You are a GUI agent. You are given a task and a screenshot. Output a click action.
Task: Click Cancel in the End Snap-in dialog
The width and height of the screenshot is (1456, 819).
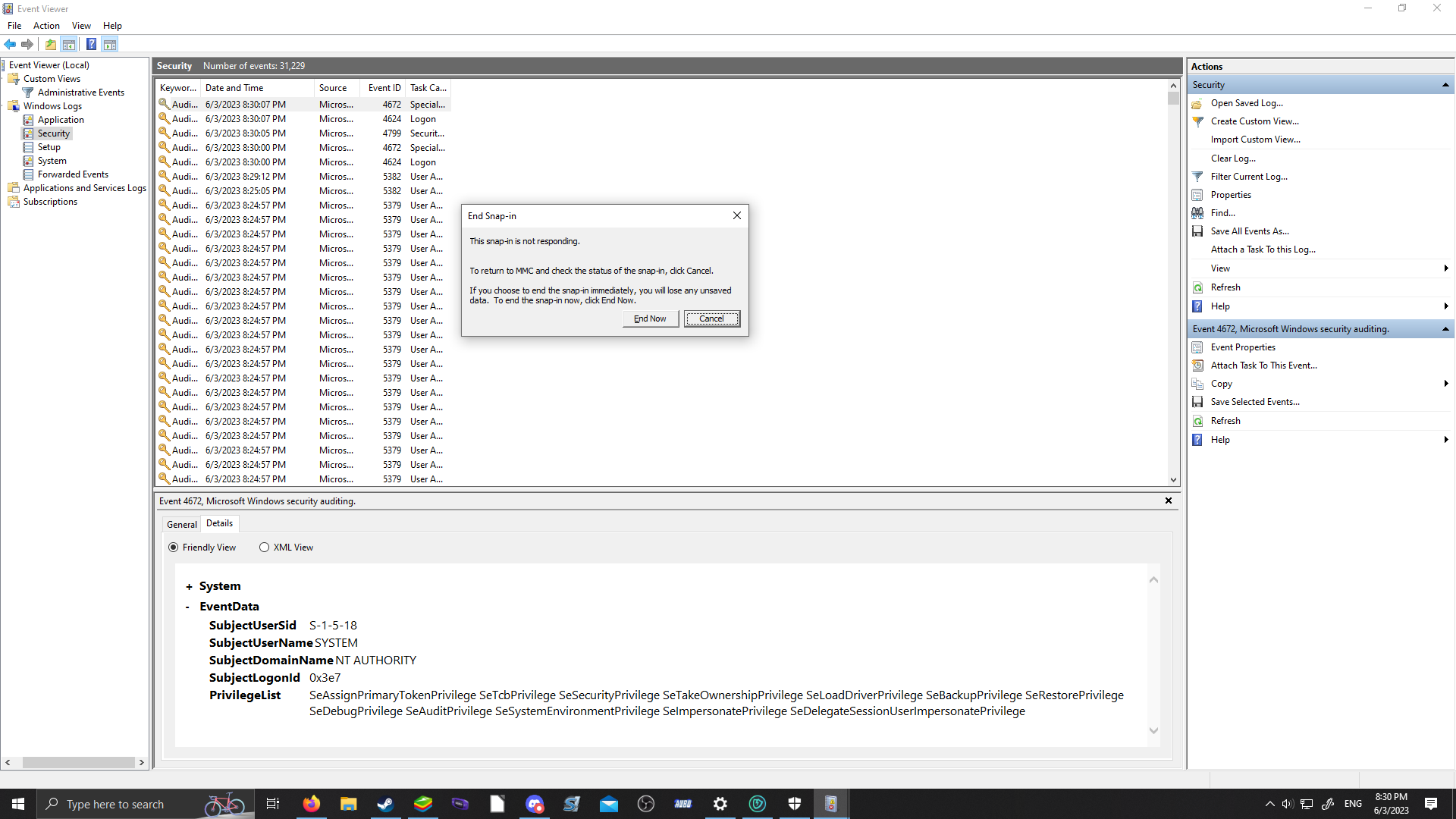click(711, 318)
